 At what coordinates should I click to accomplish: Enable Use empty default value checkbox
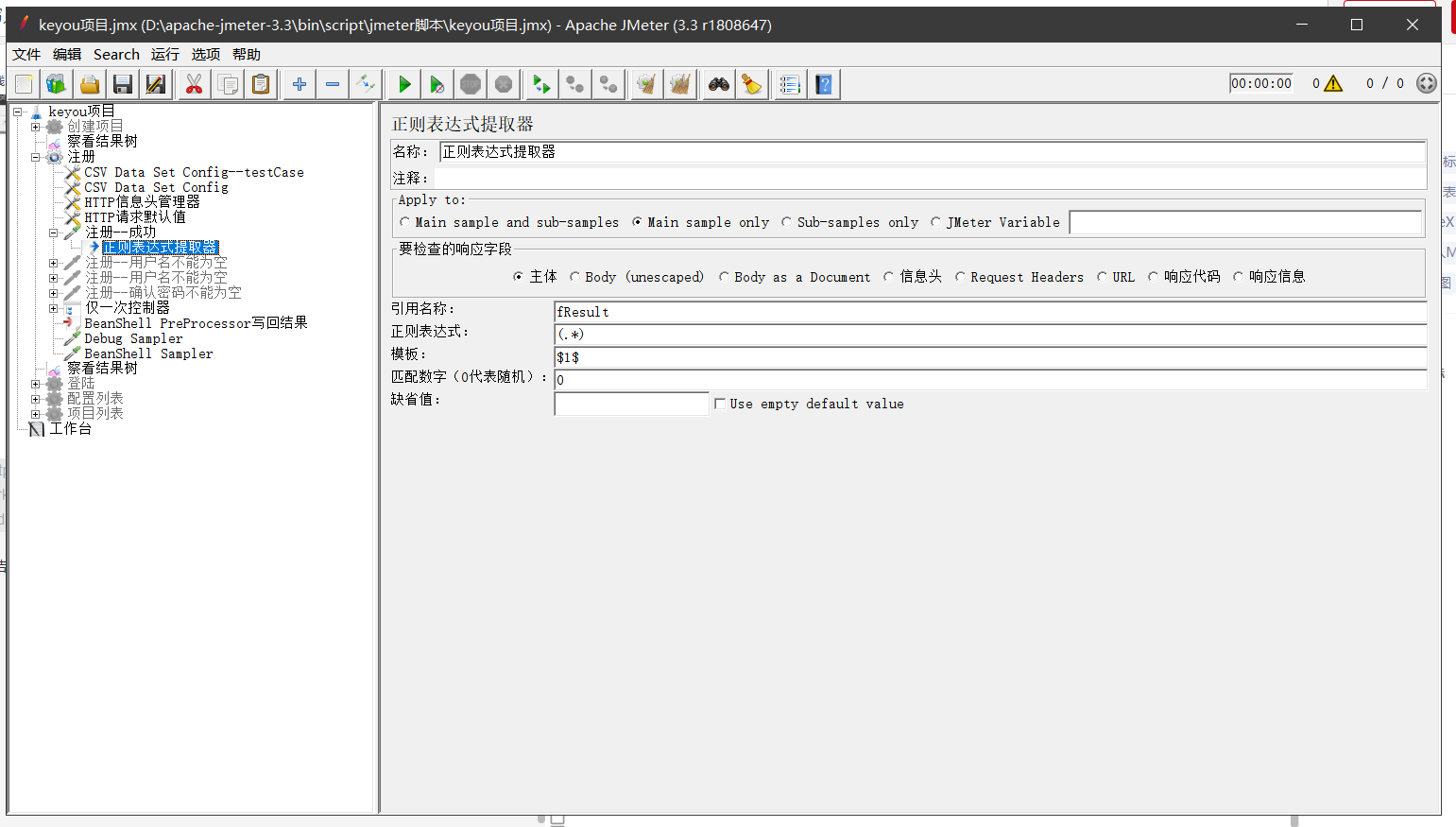point(721,403)
